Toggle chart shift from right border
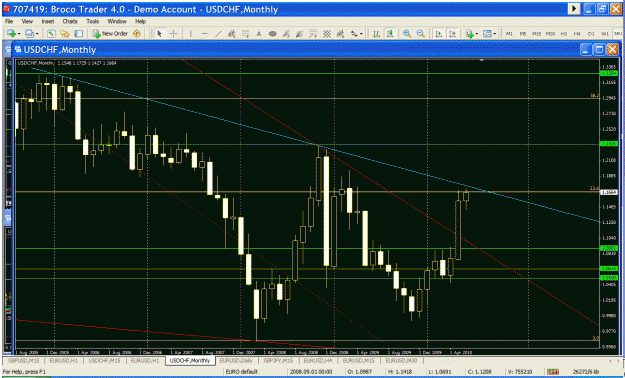Screen dimensions: 625x378 [x=452, y=34]
